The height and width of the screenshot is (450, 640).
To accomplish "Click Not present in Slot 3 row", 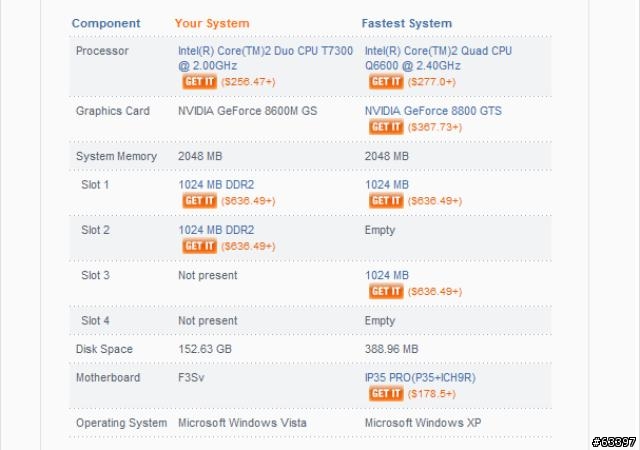I will click(x=208, y=275).
